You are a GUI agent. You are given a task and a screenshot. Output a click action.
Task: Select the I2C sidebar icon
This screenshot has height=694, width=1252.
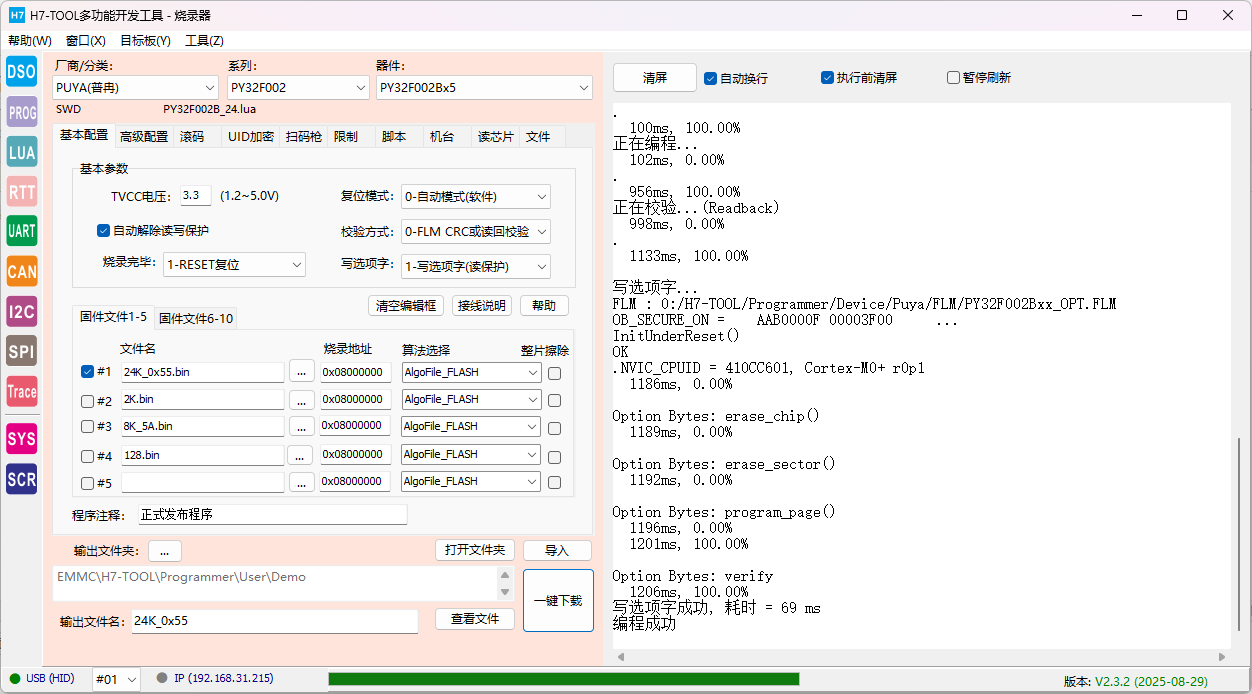(x=22, y=311)
